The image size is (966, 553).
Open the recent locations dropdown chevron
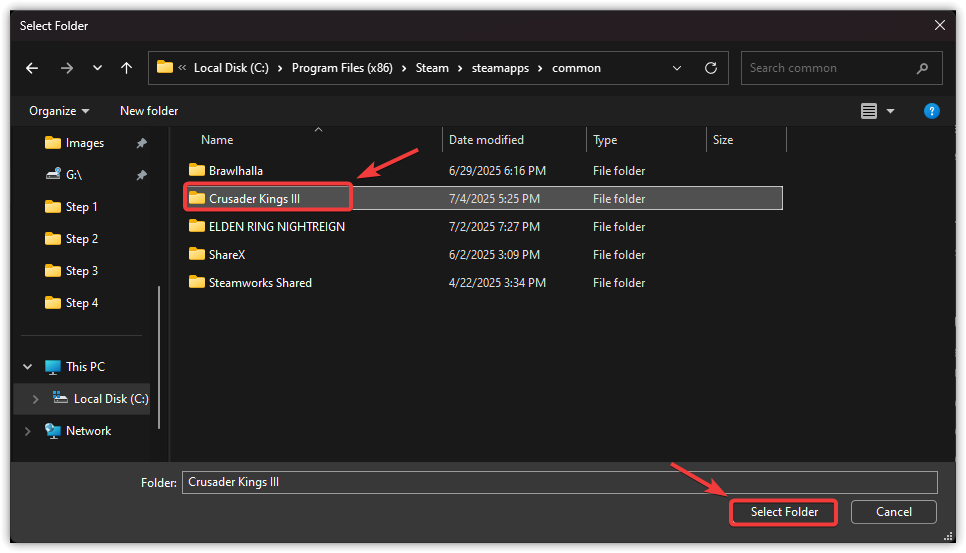point(97,68)
